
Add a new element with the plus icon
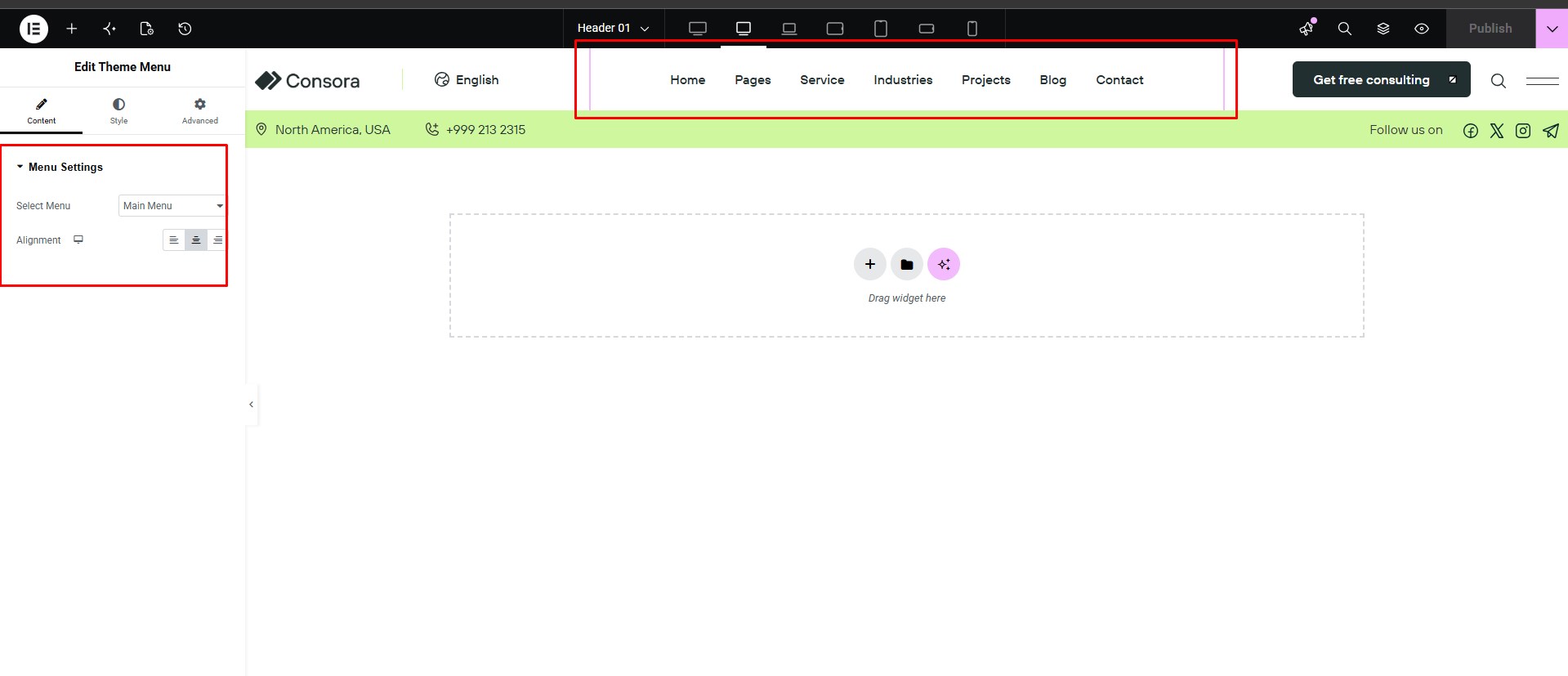pos(72,29)
